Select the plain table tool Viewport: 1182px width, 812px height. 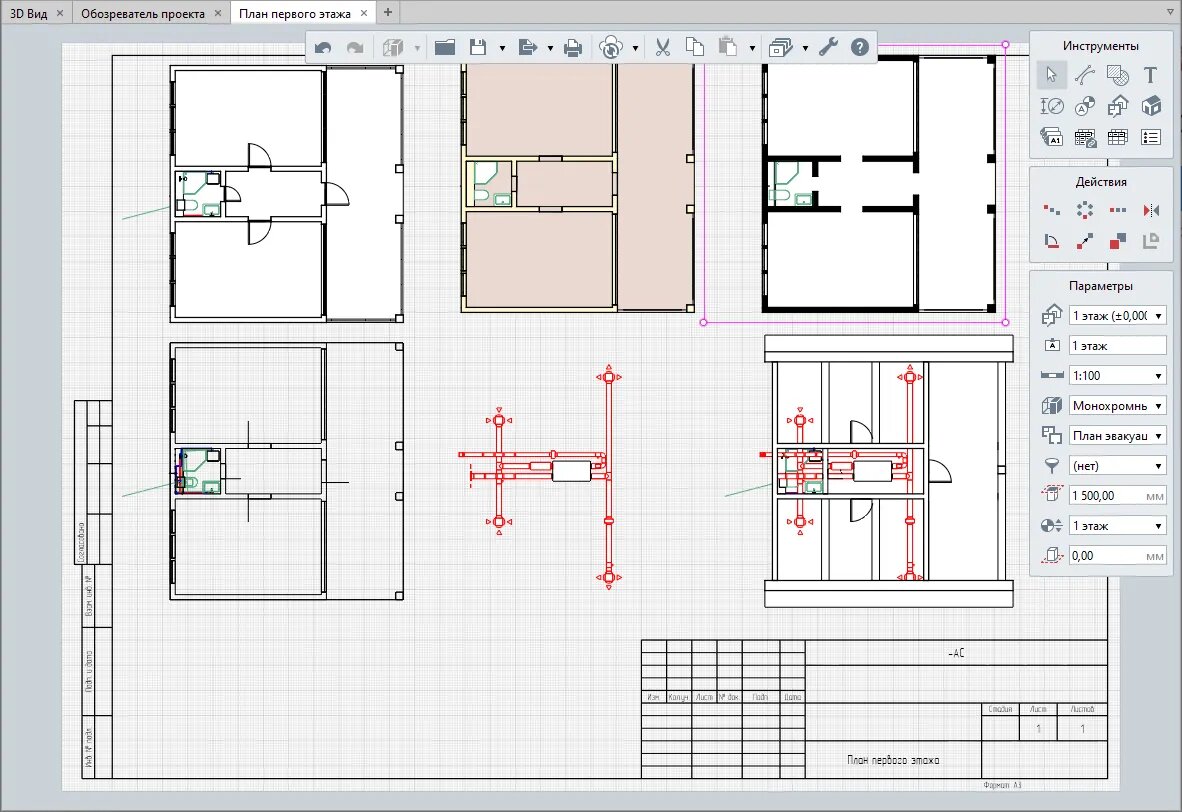click(x=1118, y=137)
